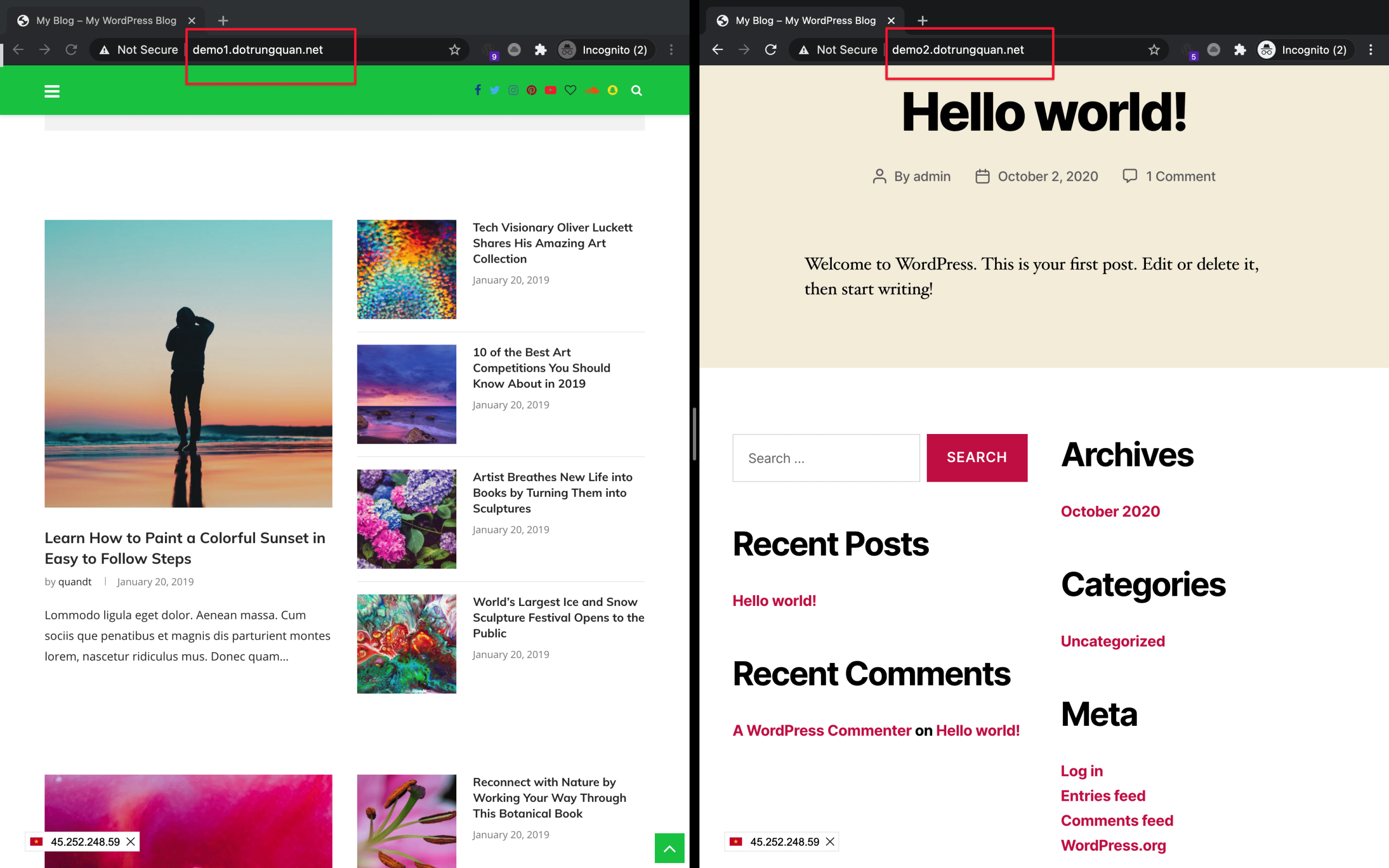The width and height of the screenshot is (1389, 868).
Task: Click the Search text field on demo2
Action: [825, 457]
